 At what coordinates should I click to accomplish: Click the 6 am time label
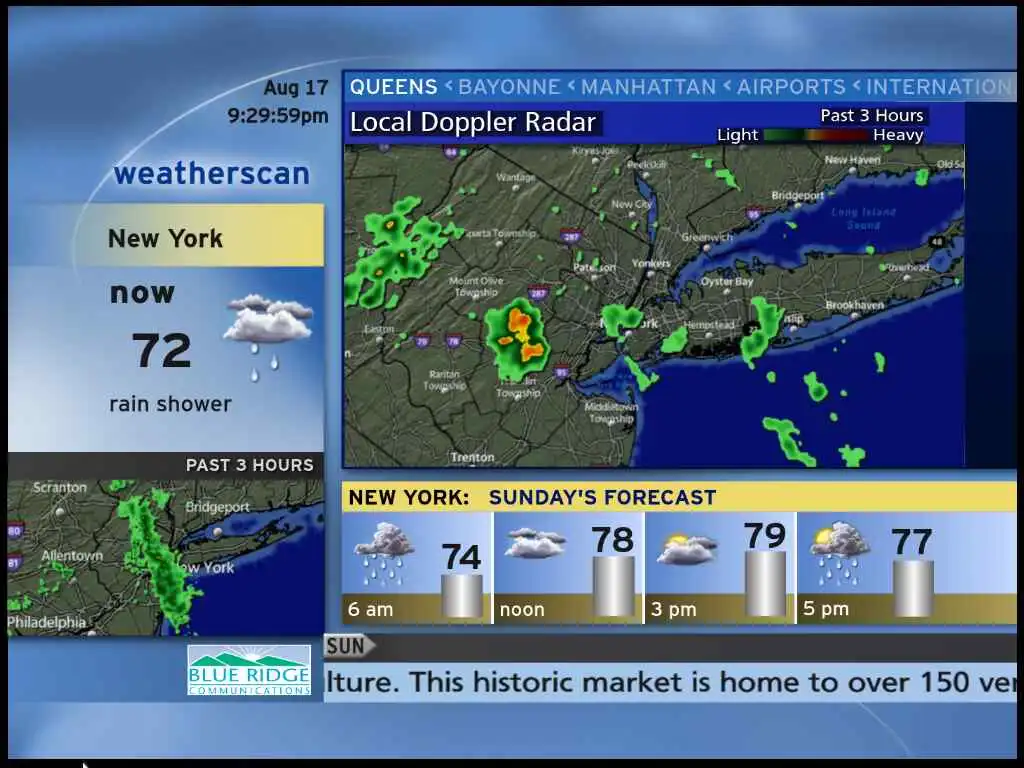click(x=370, y=609)
